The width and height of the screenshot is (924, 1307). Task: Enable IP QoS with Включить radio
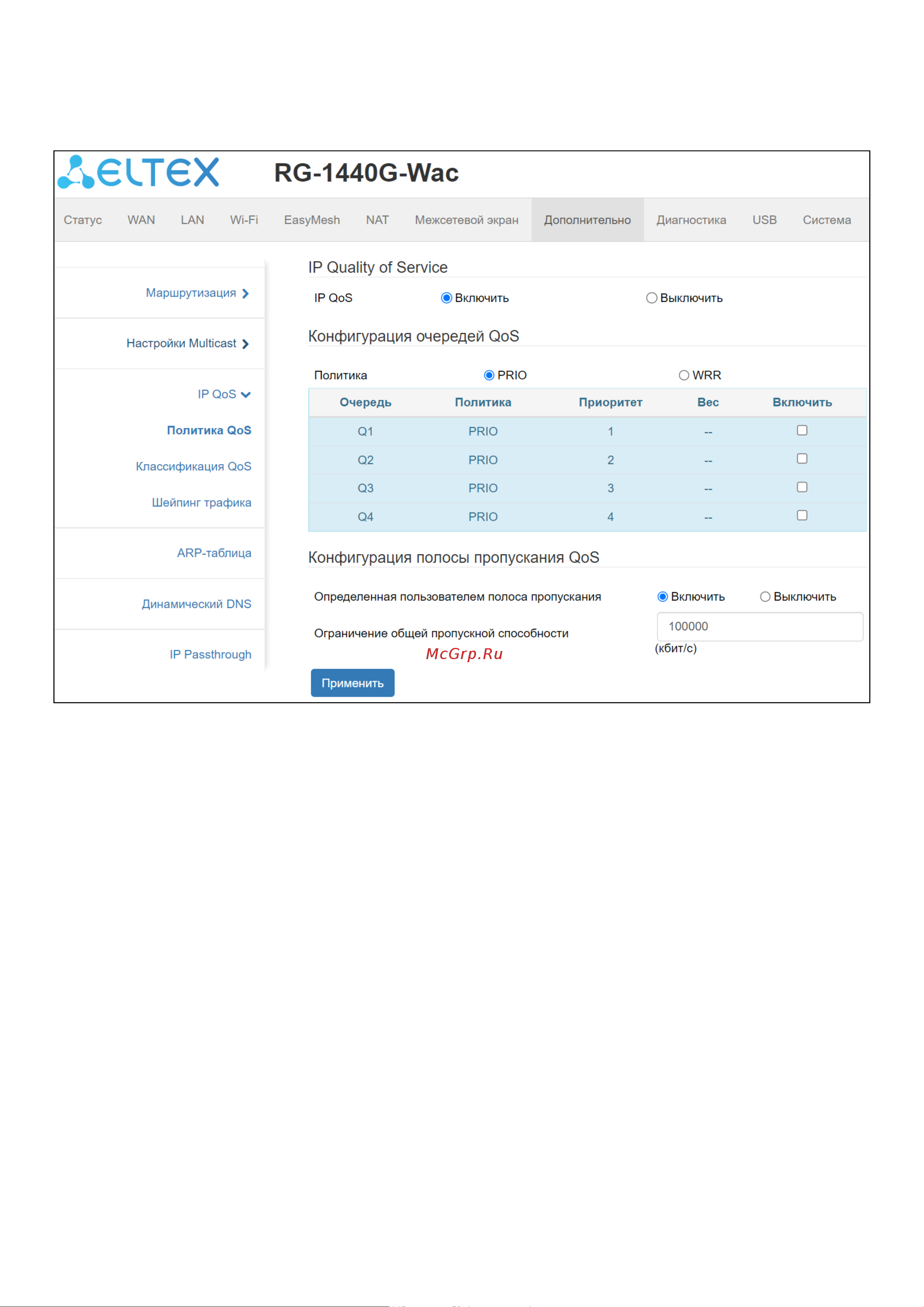(446, 298)
